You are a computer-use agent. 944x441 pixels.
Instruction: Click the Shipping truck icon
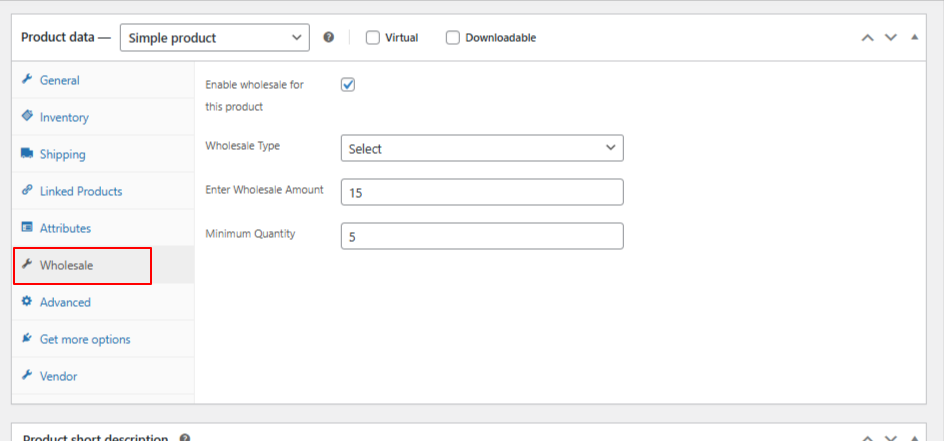27,154
